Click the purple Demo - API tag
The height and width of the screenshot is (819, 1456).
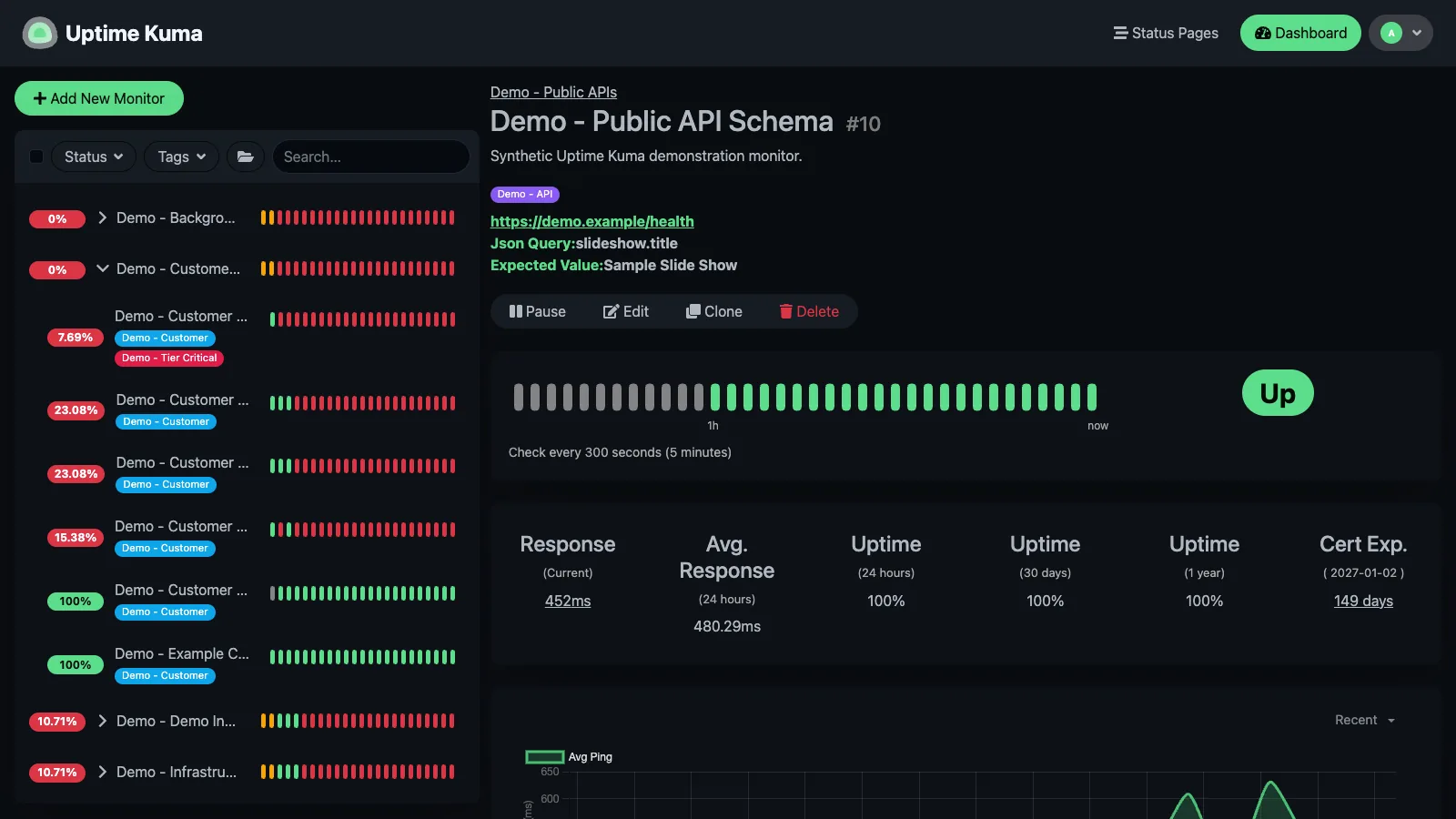click(525, 194)
